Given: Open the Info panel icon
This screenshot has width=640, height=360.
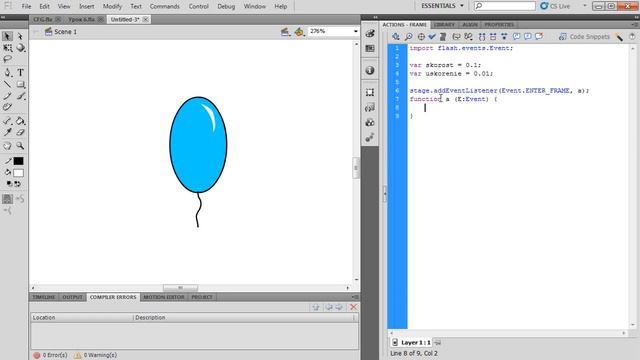Looking at the screenshot, I should pos(370,70).
